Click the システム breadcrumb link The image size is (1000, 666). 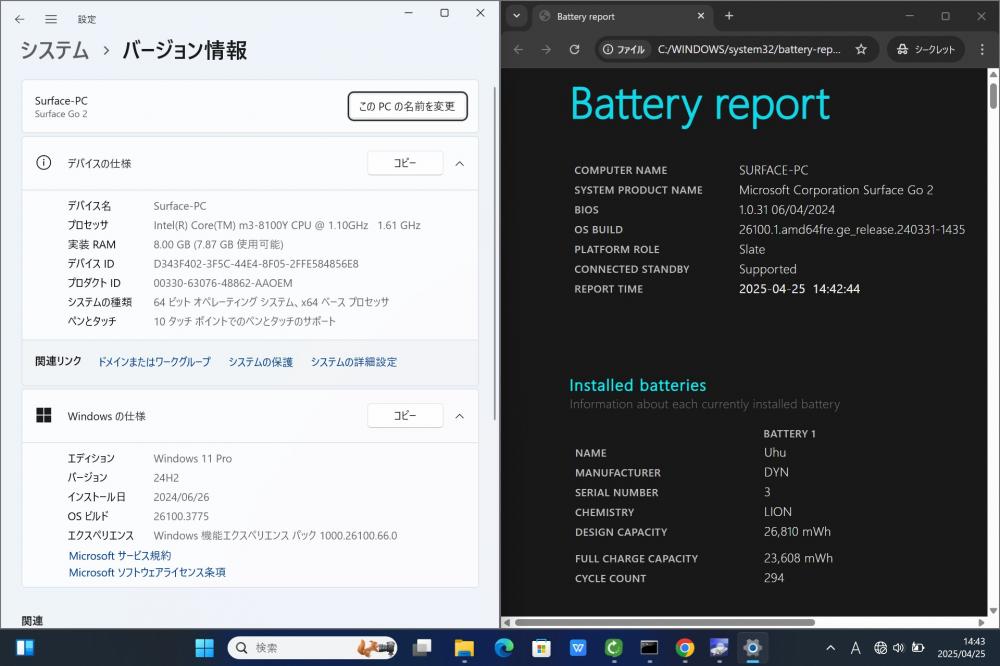tap(55, 50)
